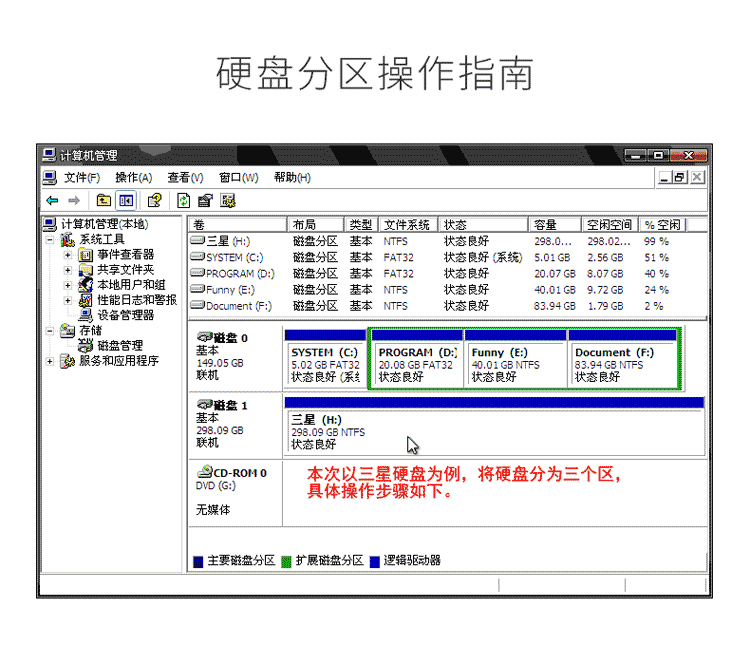Image resolution: width=750 pixels, height=646 pixels.
Task: Open the 操作(A) menu
Action: pos(133,178)
